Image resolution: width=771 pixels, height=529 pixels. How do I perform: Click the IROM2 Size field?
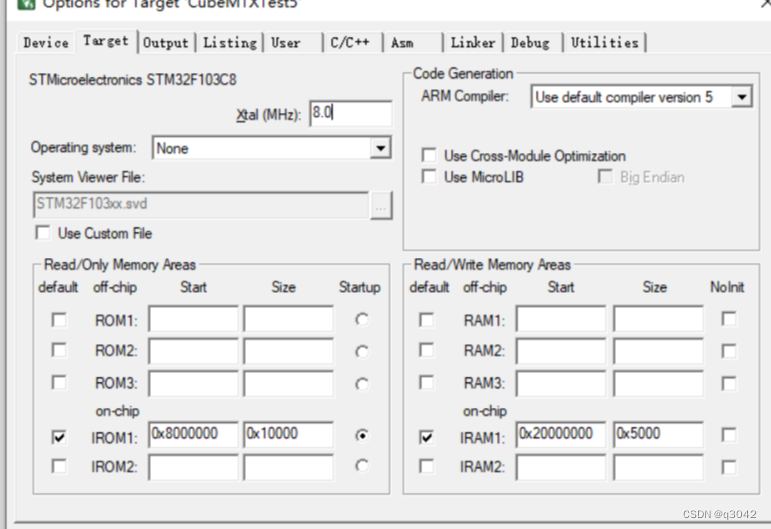tap(288, 467)
